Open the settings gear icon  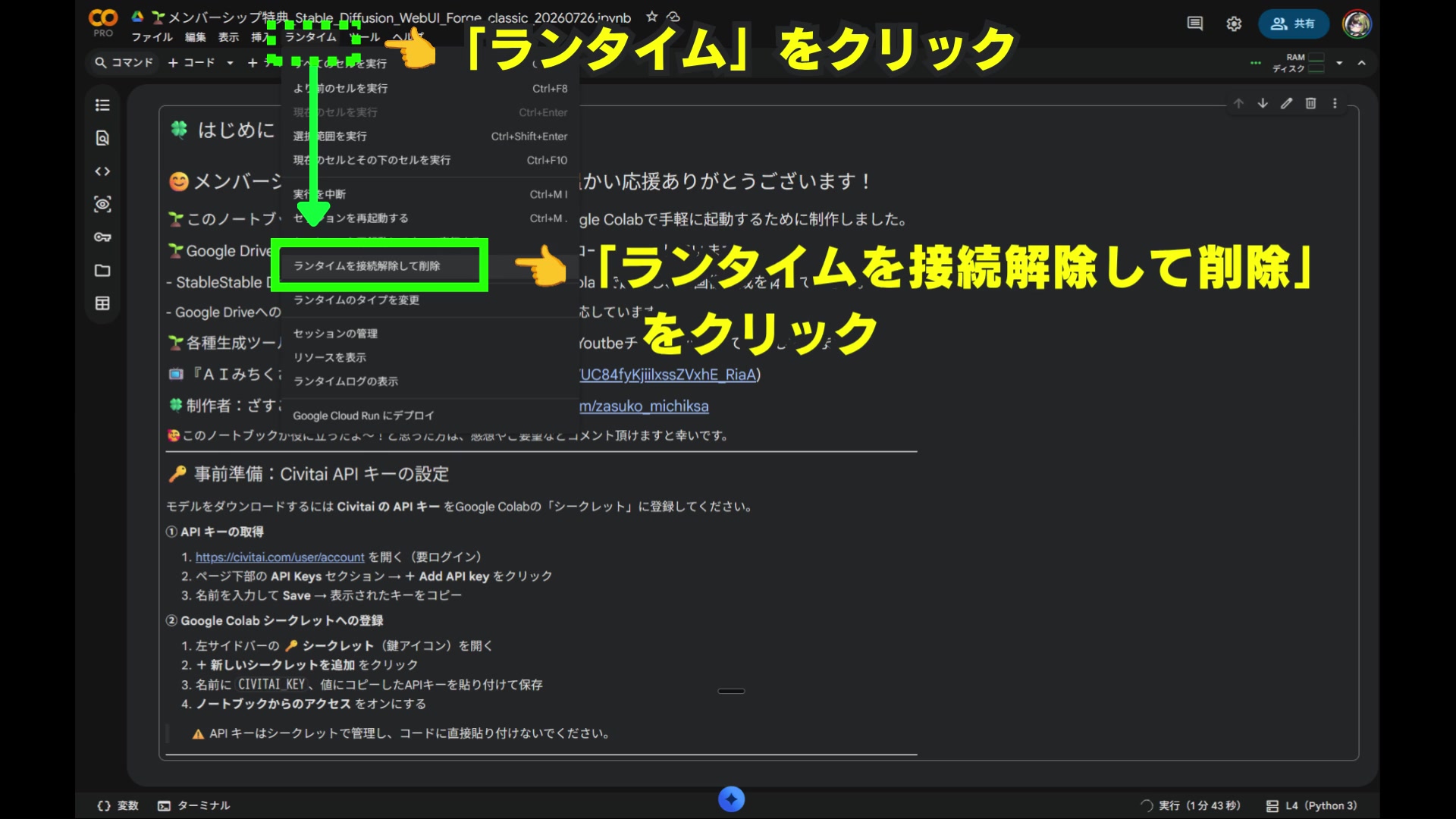[1234, 24]
